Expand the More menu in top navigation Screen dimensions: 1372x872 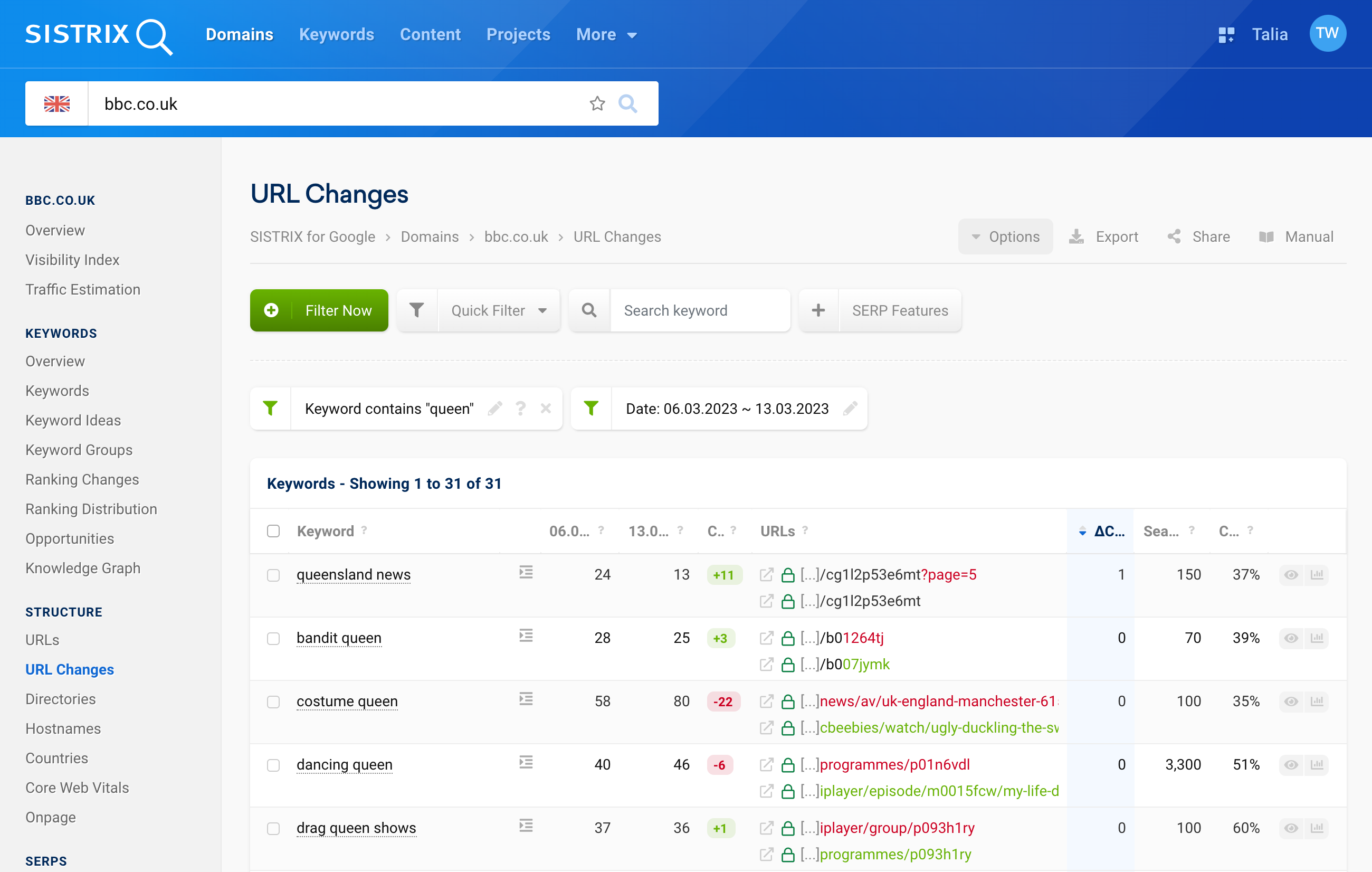point(606,35)
